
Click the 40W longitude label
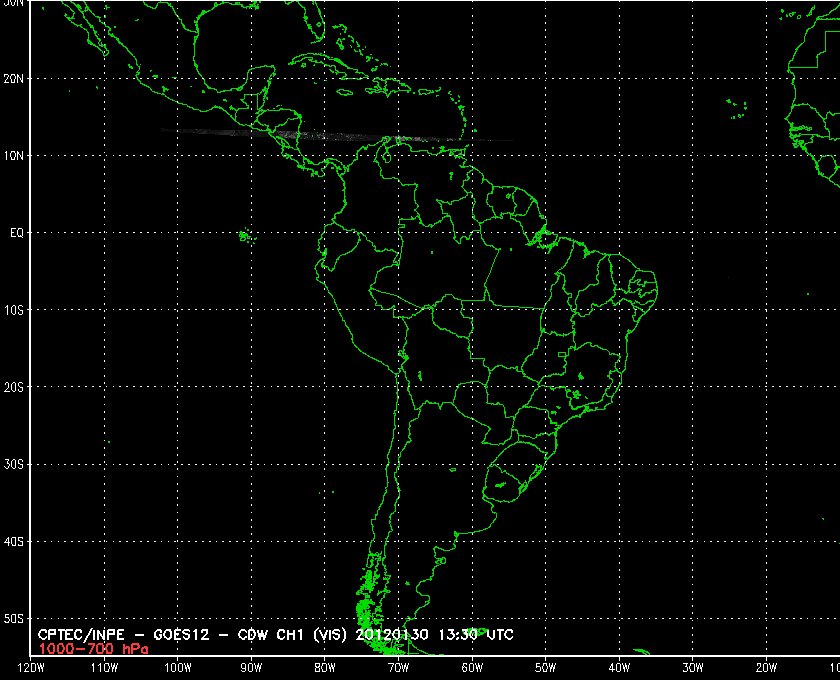(619, 668)
